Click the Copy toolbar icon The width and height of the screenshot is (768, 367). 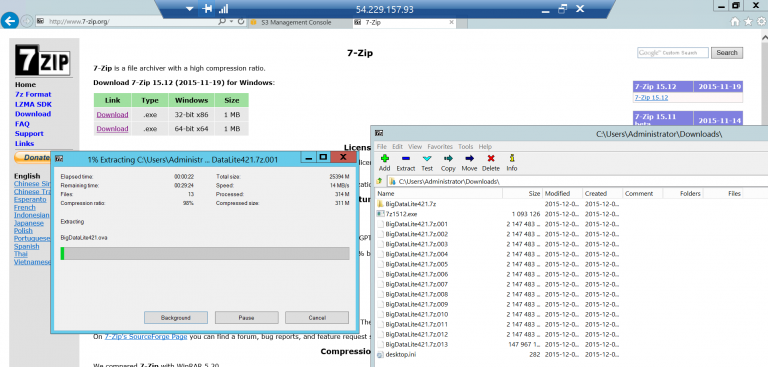(448, 158)
